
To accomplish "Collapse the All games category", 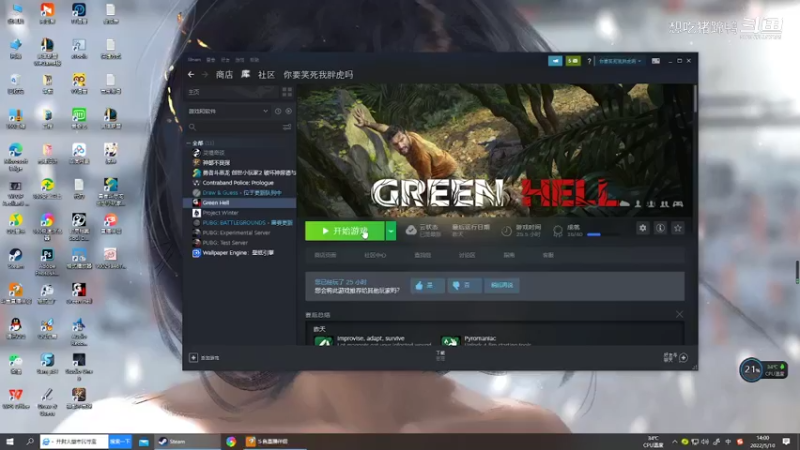I will (x=189, y=143).
